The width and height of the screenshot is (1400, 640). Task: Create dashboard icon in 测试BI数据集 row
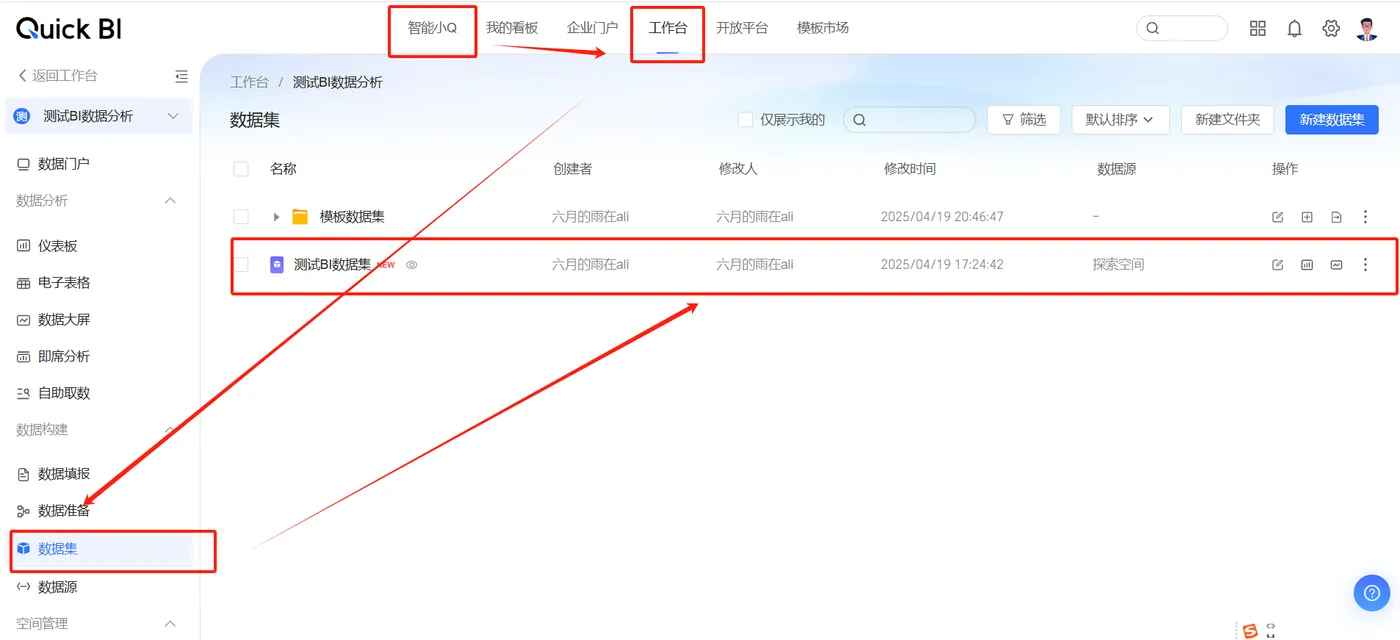click(1307, 265)
